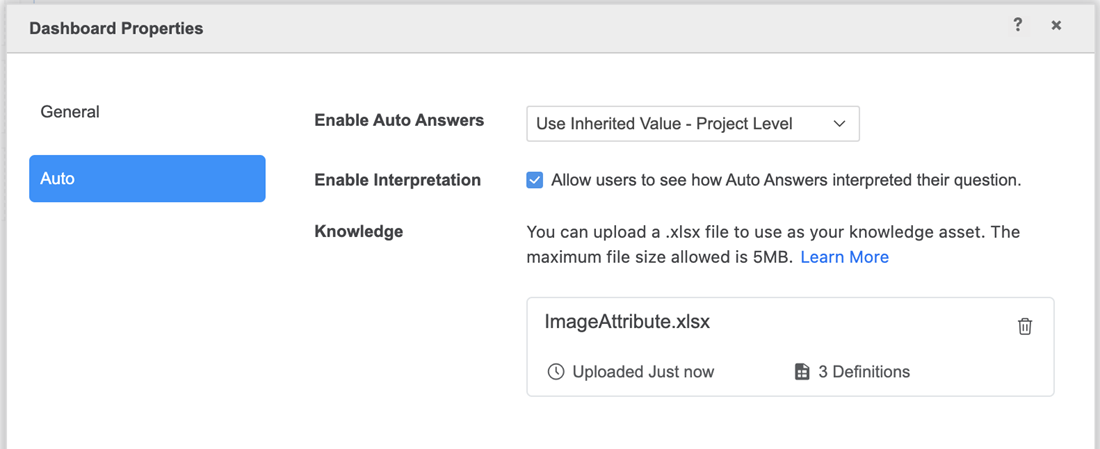Click the Enable Auto Answers label
Viewport: 1100px width, 449px height.
tap(399, 120)
